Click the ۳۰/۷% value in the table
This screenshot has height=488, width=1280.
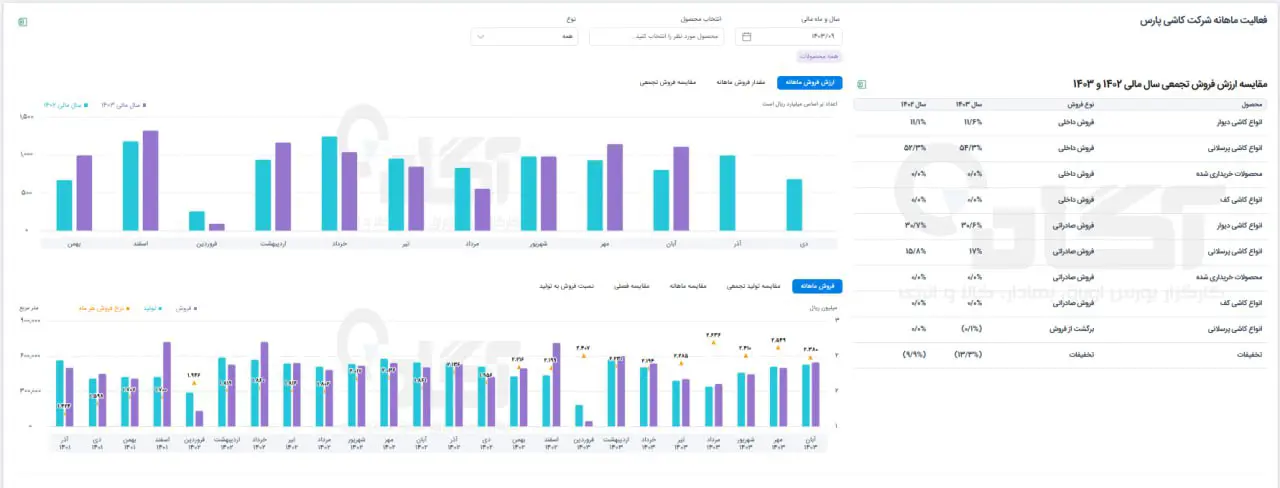[x=916, y=225]
